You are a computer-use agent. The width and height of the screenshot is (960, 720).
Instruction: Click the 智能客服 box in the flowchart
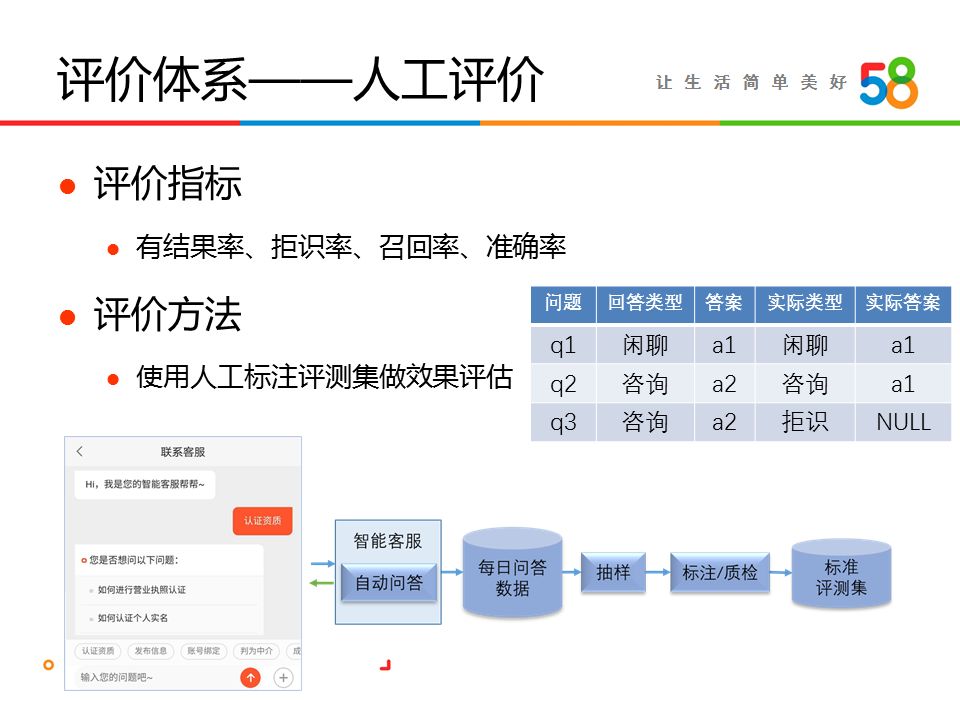pyautogui.click(x=388, y=540)
